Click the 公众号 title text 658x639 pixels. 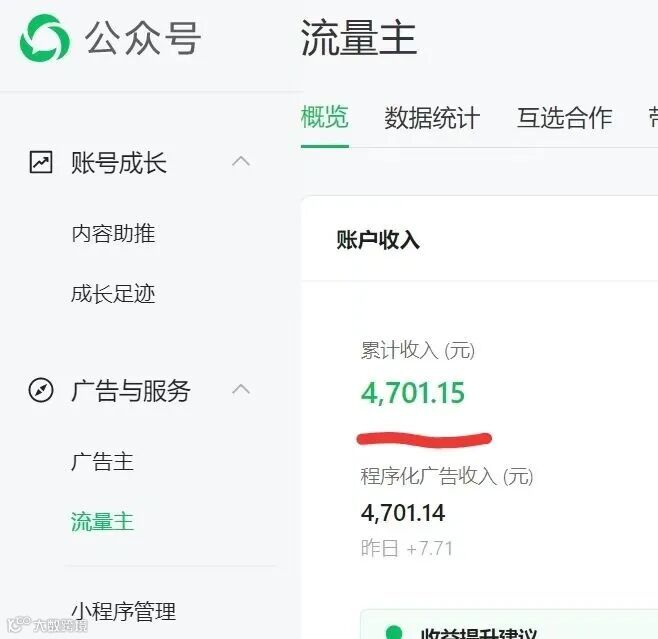[143, 39]
